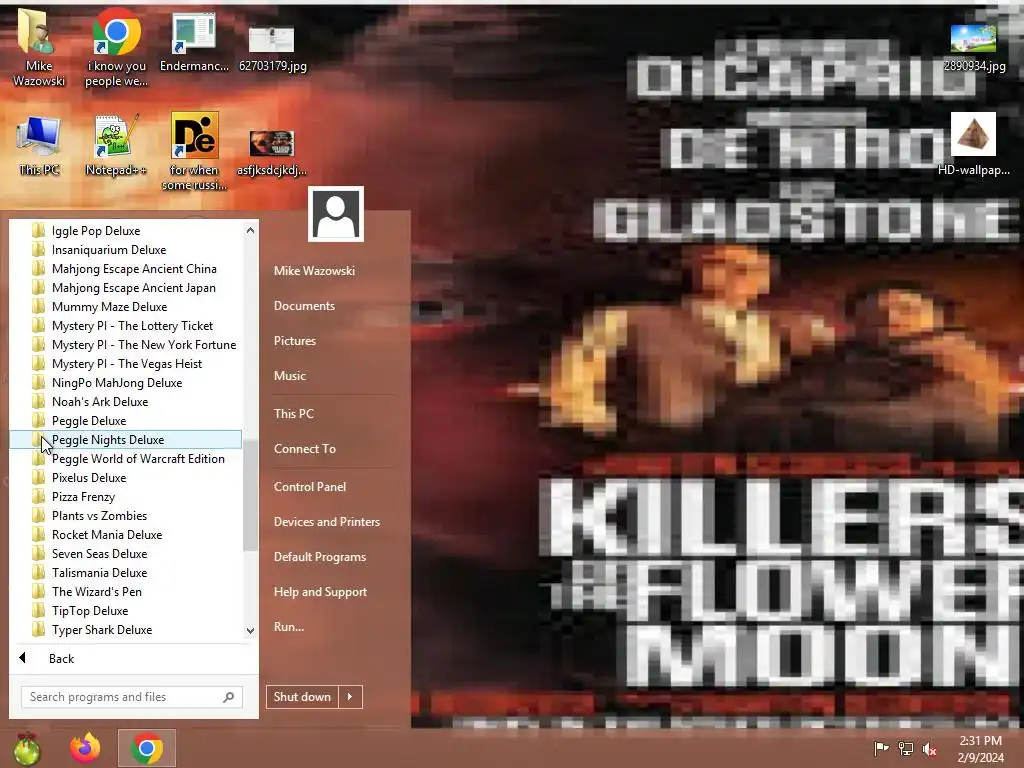Open This PC from Start menu

(x=294, y=413)
